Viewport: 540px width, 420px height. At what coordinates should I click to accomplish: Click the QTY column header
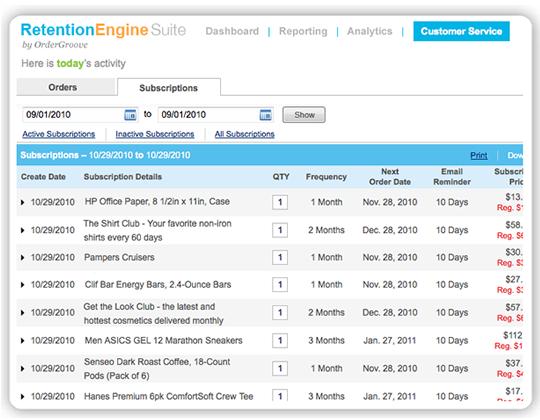(x=281, y=177)
